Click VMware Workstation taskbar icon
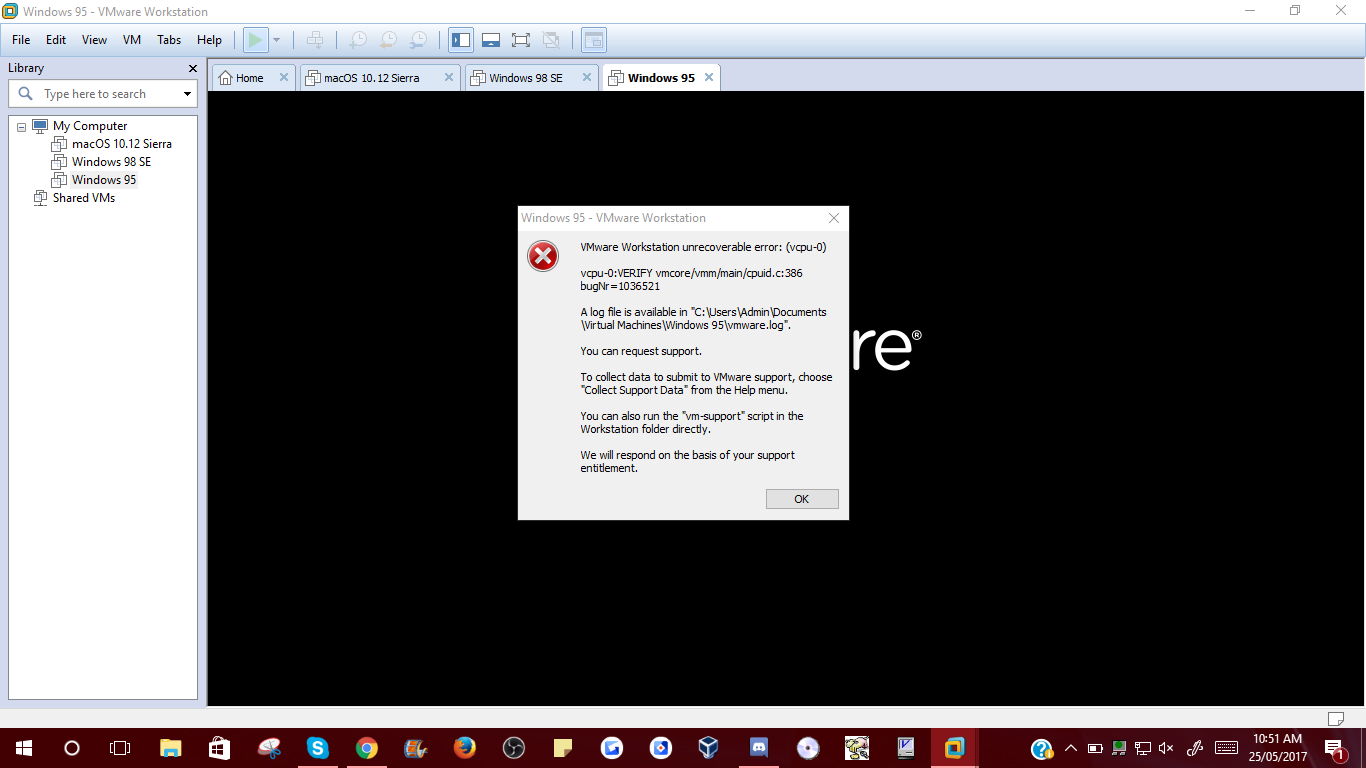The height and width of the screenshot is (768, 1366). (954, 748)
